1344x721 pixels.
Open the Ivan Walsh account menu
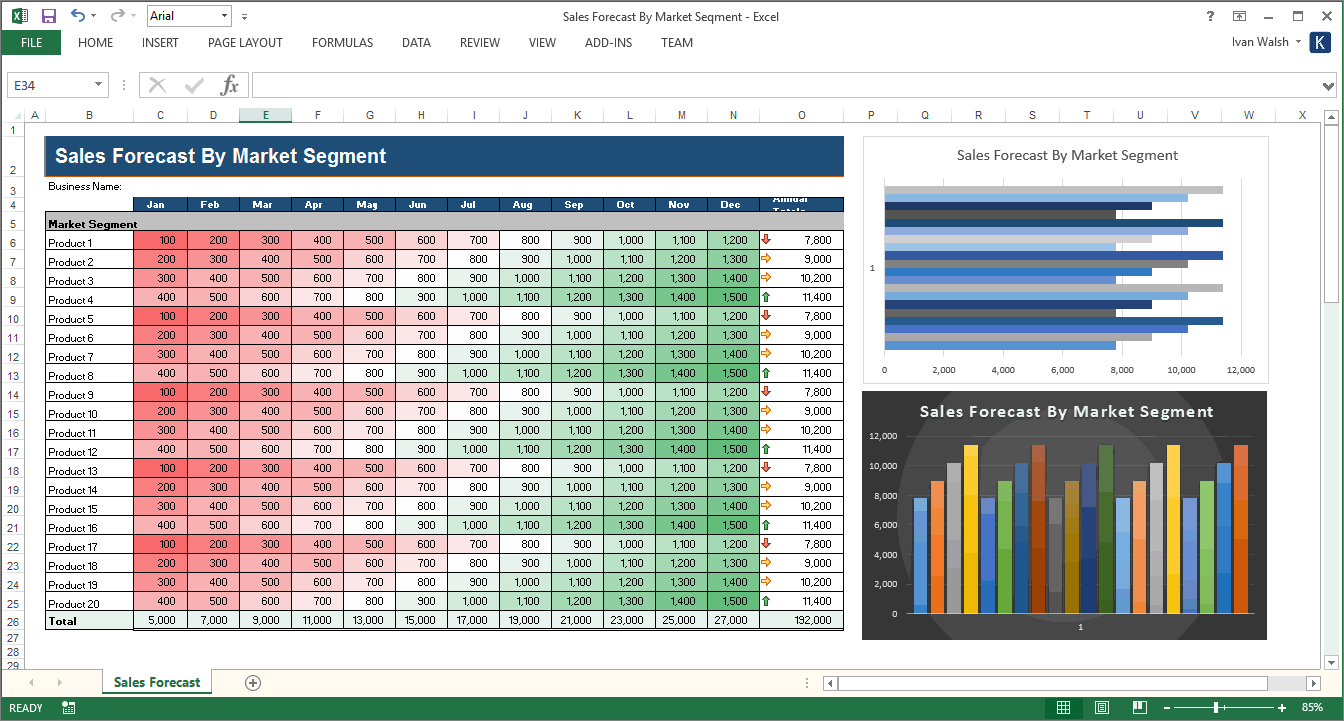tap(1263, 42)
